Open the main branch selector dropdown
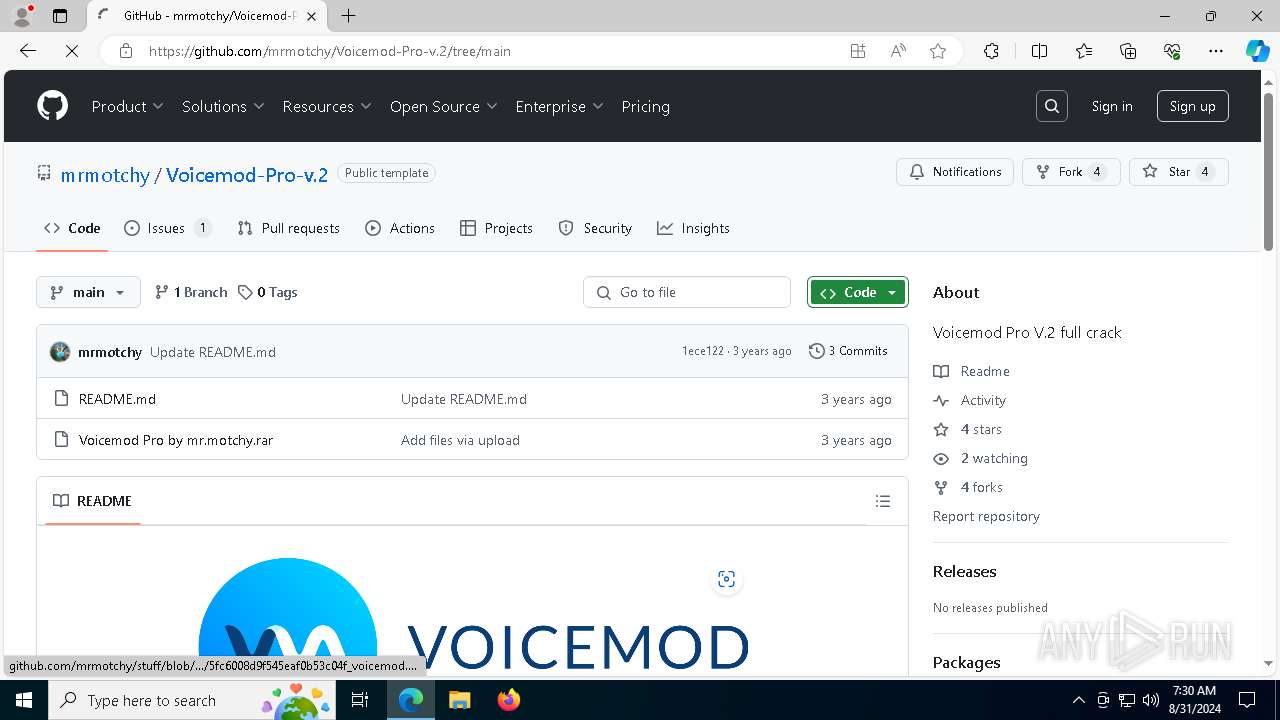1280x720 pixels. coord(89,292)
